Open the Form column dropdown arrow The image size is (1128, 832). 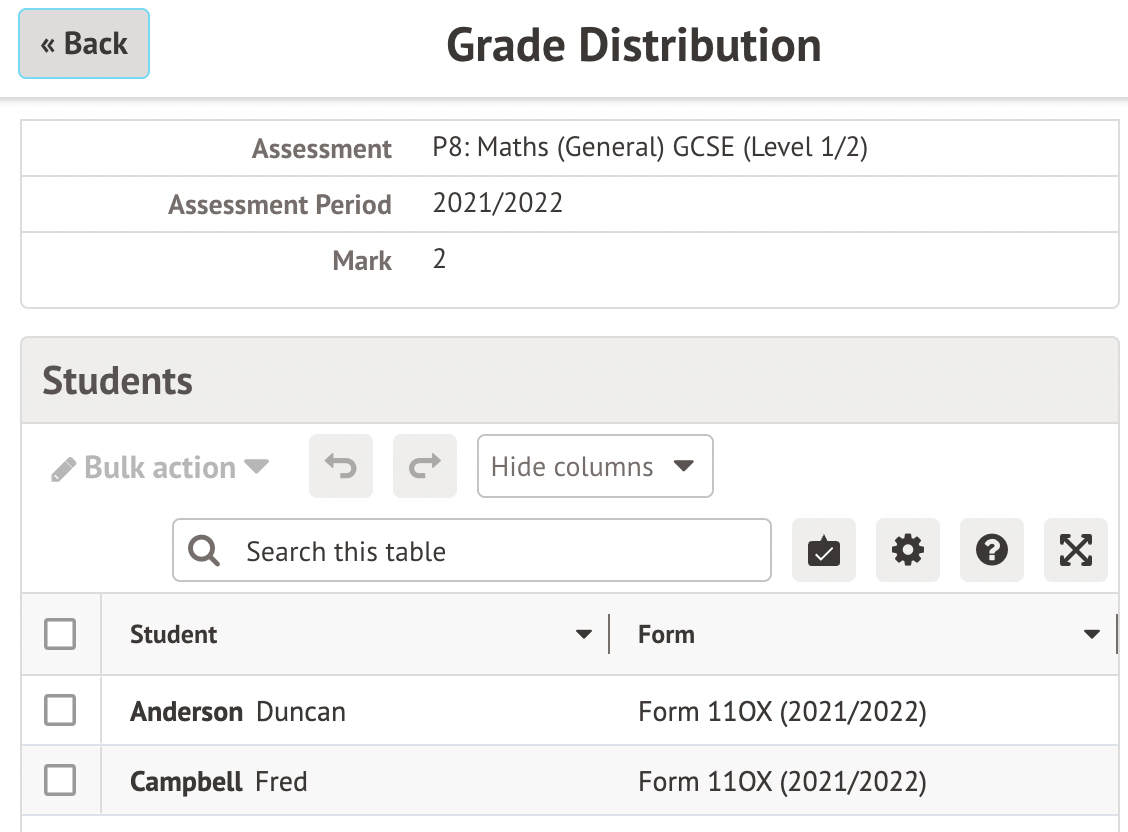click(x=1092, y=634)
